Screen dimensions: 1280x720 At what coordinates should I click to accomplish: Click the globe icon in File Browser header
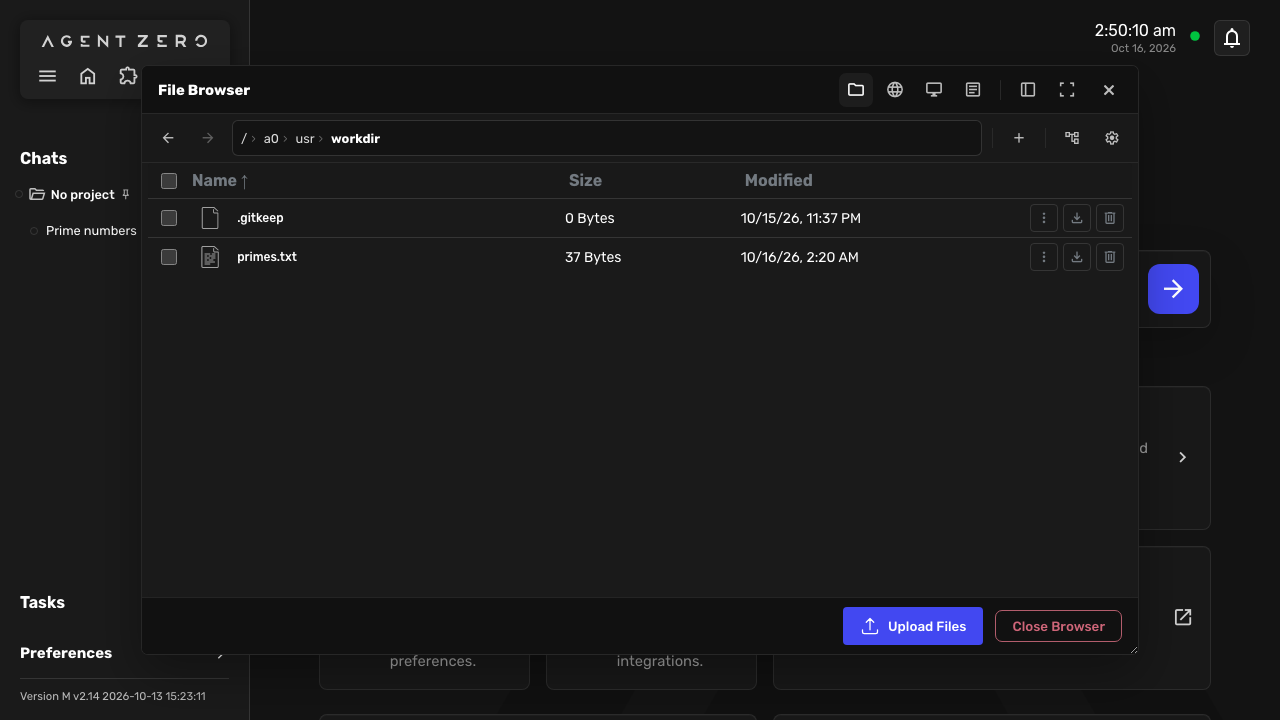click(895, 90)
